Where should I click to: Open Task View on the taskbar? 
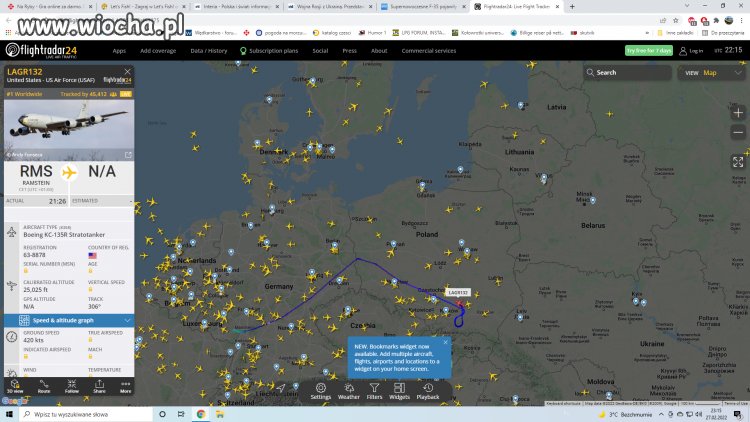click(181, 414)
